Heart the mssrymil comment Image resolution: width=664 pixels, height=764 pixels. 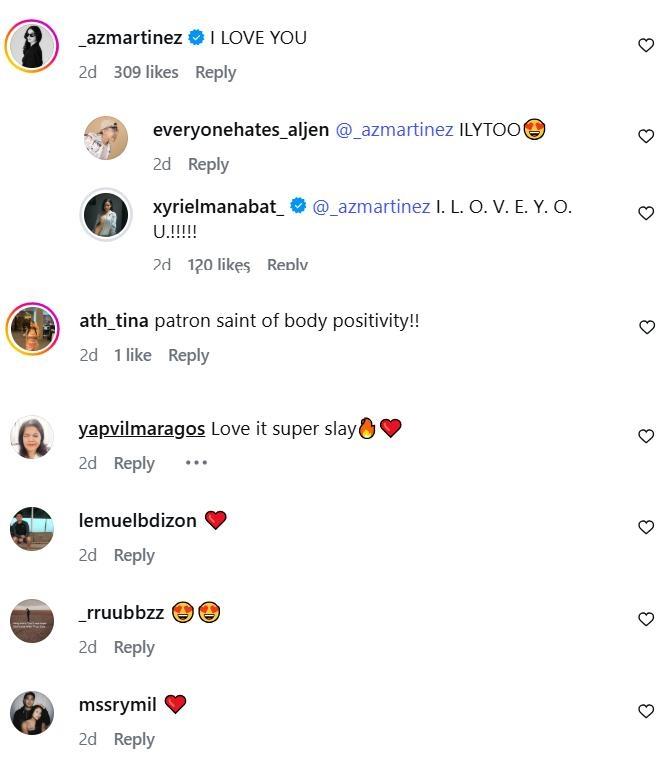(646, 711)
